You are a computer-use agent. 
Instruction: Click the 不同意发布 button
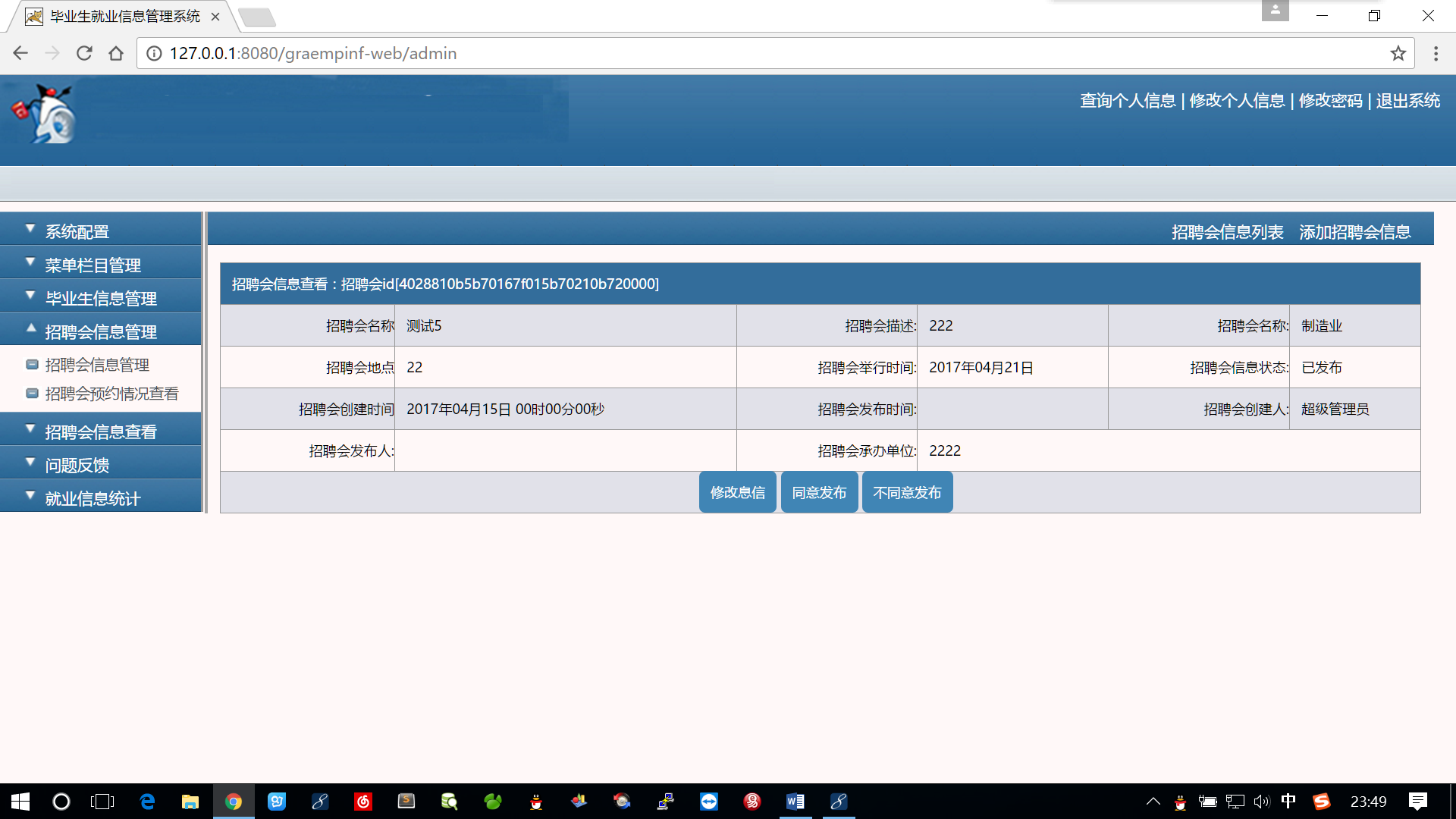pos(907,492)
